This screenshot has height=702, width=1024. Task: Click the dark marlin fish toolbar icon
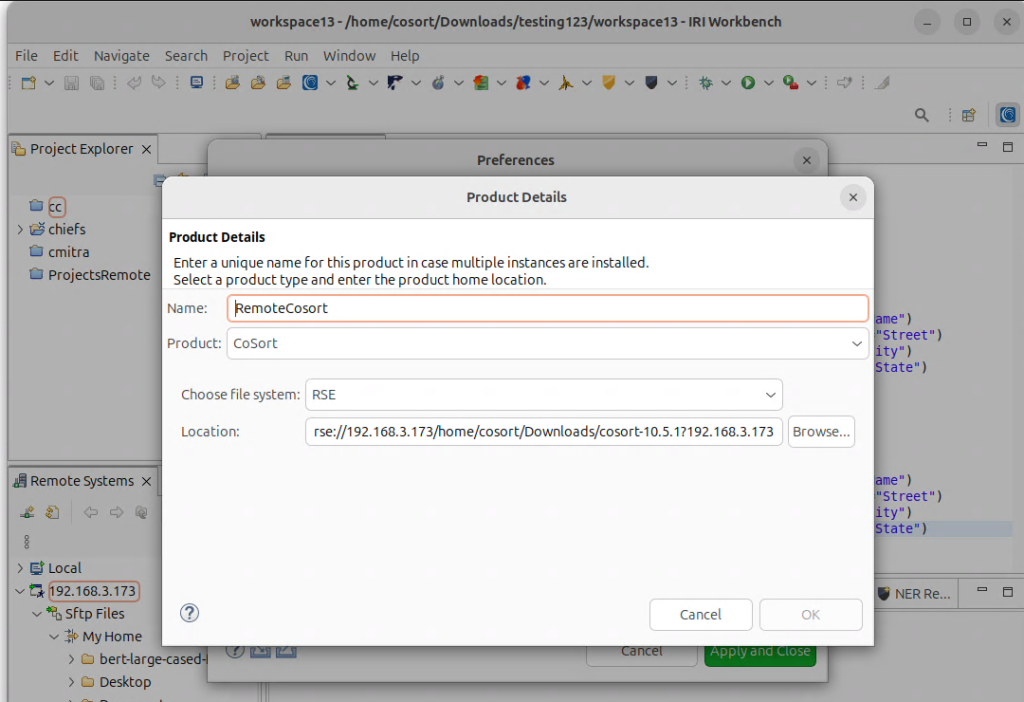click(x=395, y=83)
